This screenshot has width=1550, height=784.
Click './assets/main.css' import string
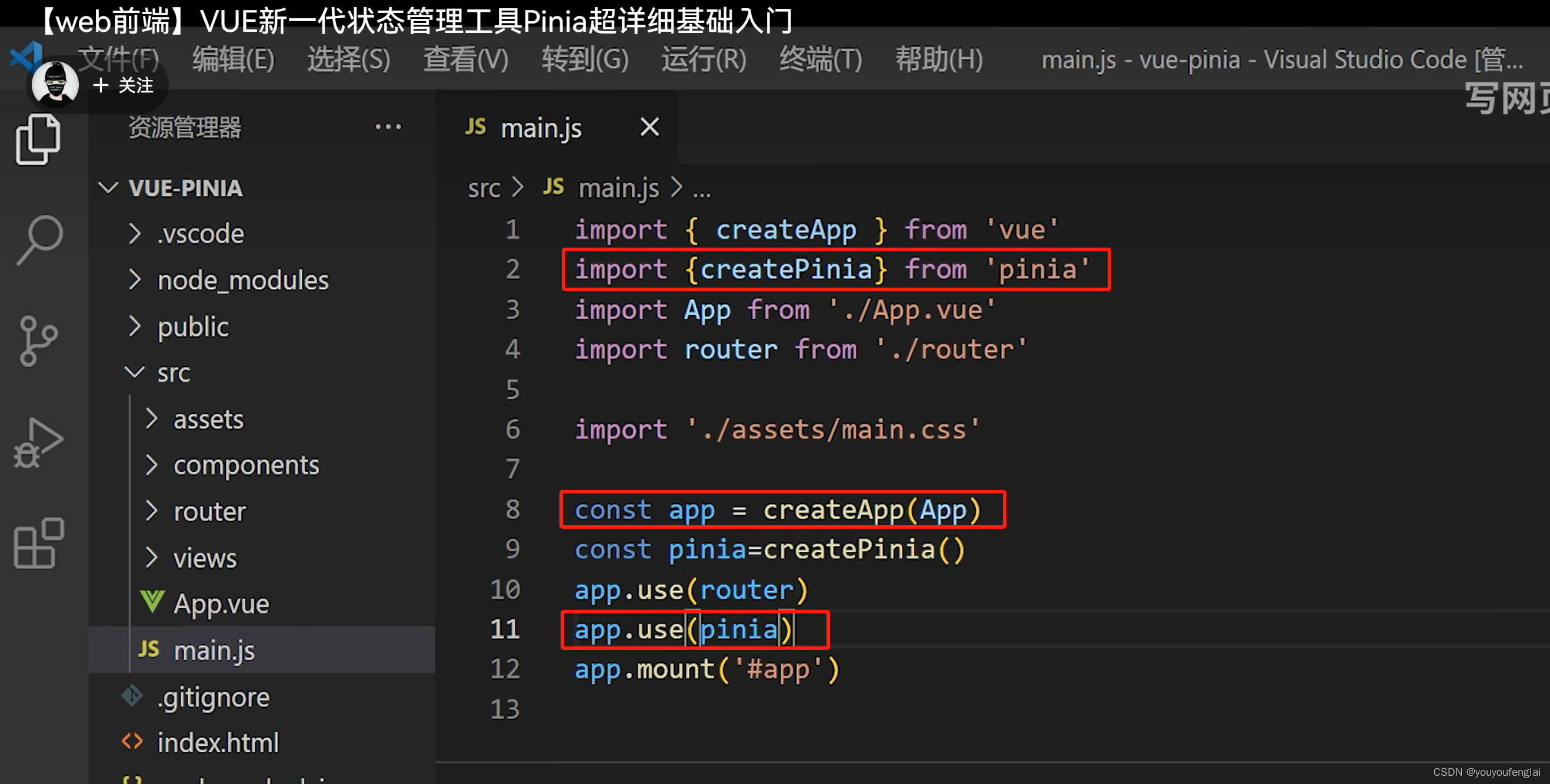(x=834, y=429)
